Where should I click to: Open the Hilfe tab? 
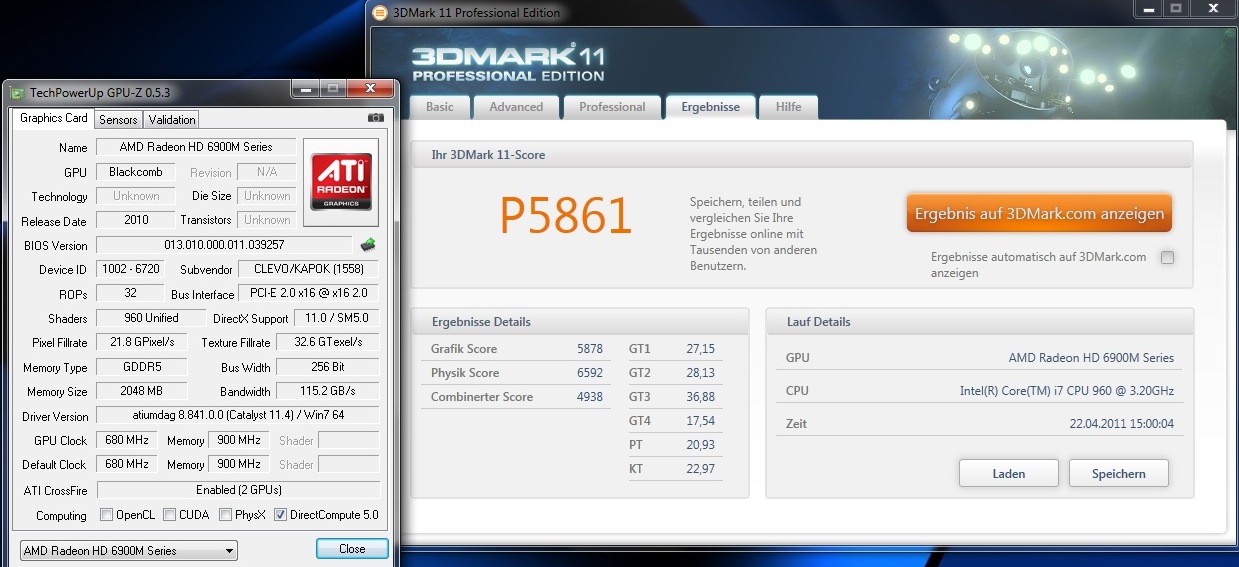point(789,107)
